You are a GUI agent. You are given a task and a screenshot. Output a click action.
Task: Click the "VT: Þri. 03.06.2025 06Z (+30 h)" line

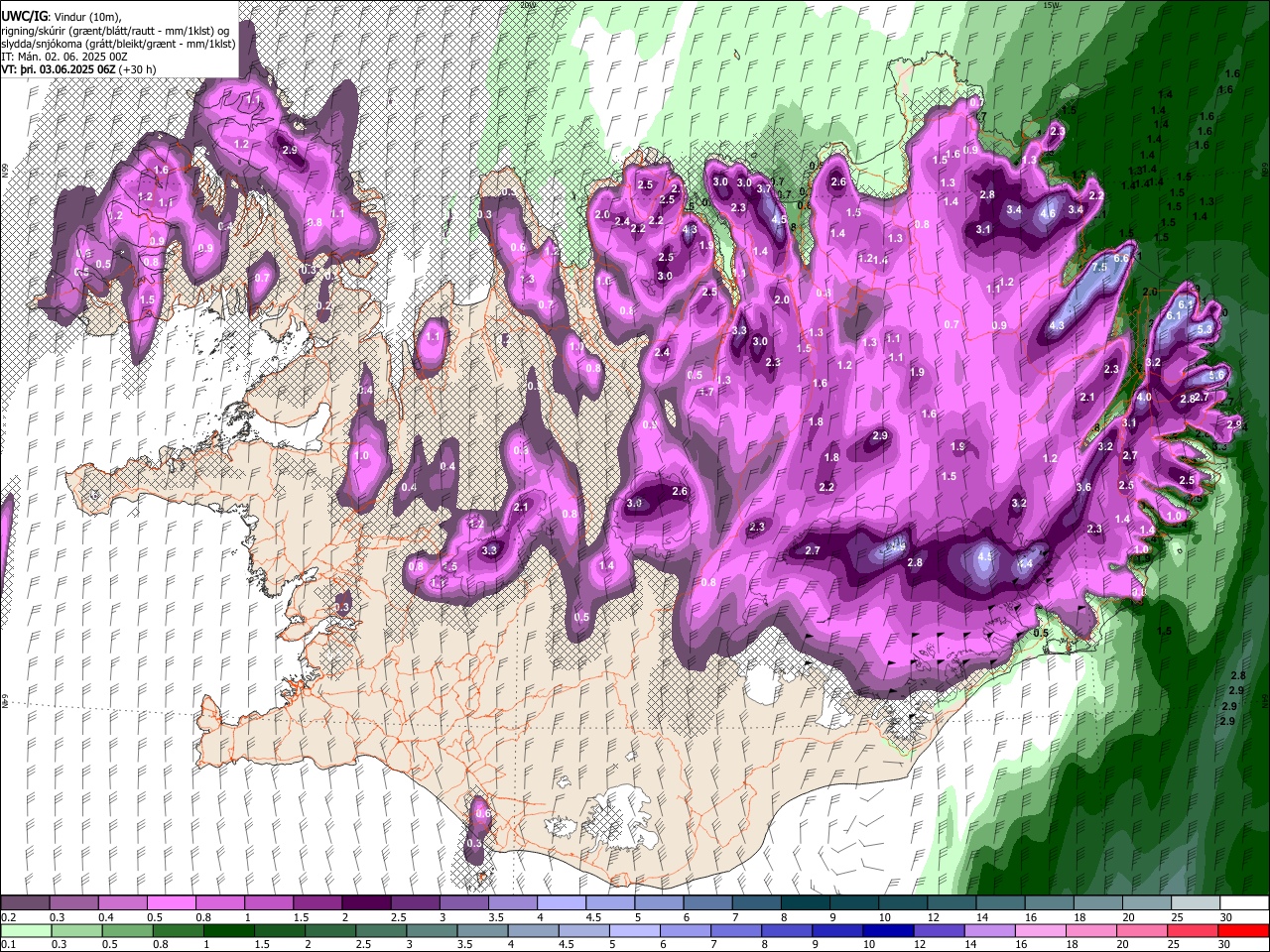pos(78,69)
